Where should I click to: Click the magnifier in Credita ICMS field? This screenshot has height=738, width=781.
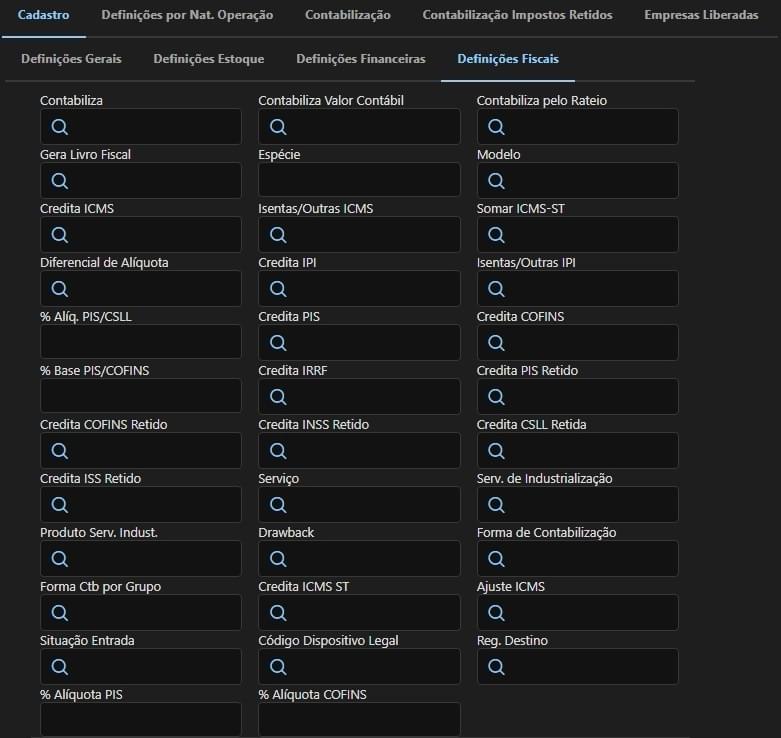[x=60, y=235]
